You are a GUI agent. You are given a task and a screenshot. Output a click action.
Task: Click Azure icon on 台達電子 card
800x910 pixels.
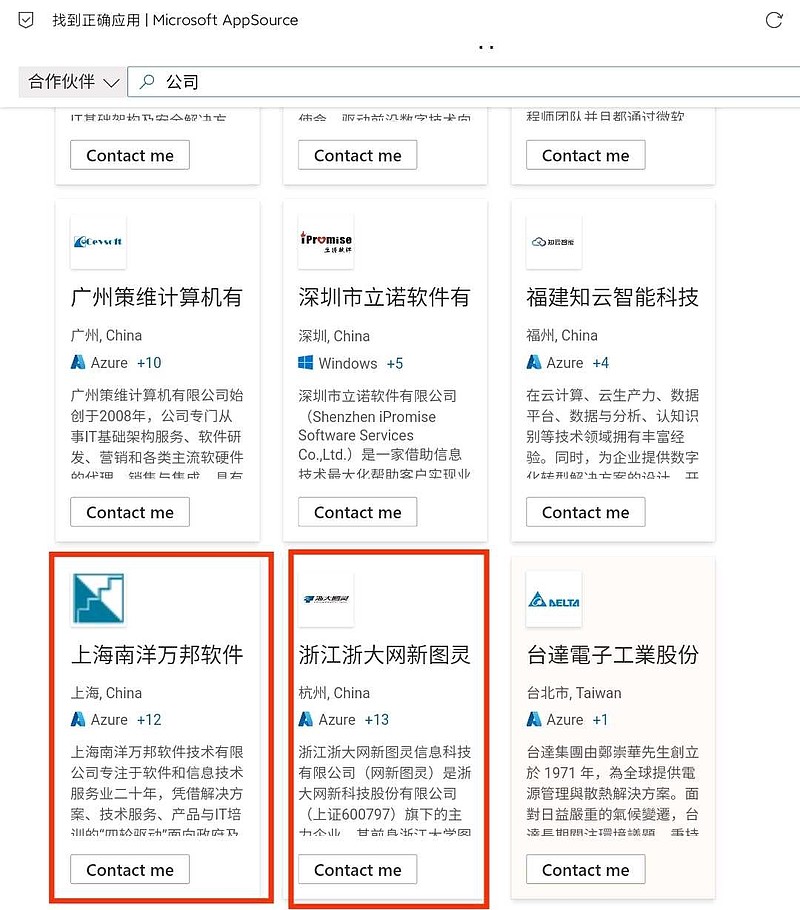(x=534, y=720)
